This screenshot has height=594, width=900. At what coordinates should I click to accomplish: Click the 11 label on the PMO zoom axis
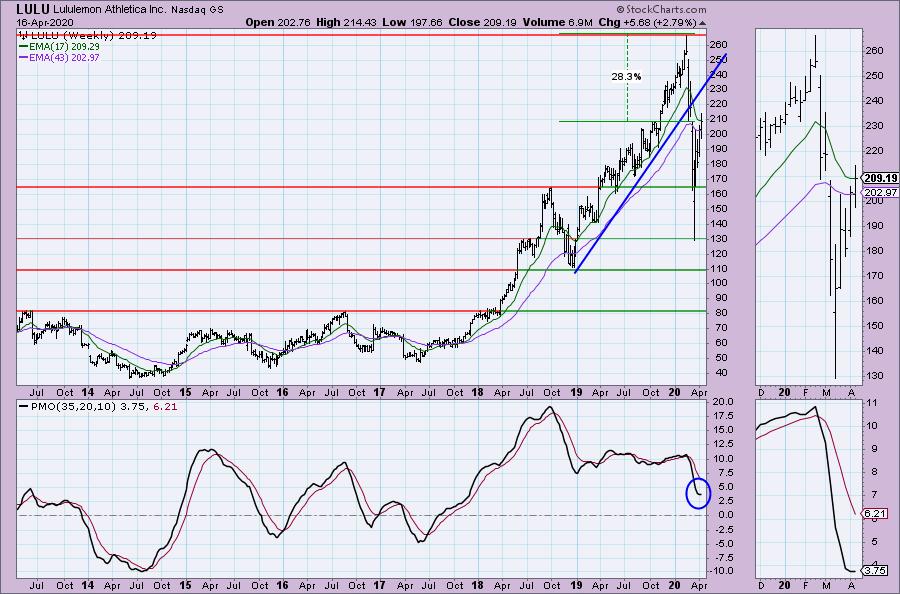click(873, 403)
